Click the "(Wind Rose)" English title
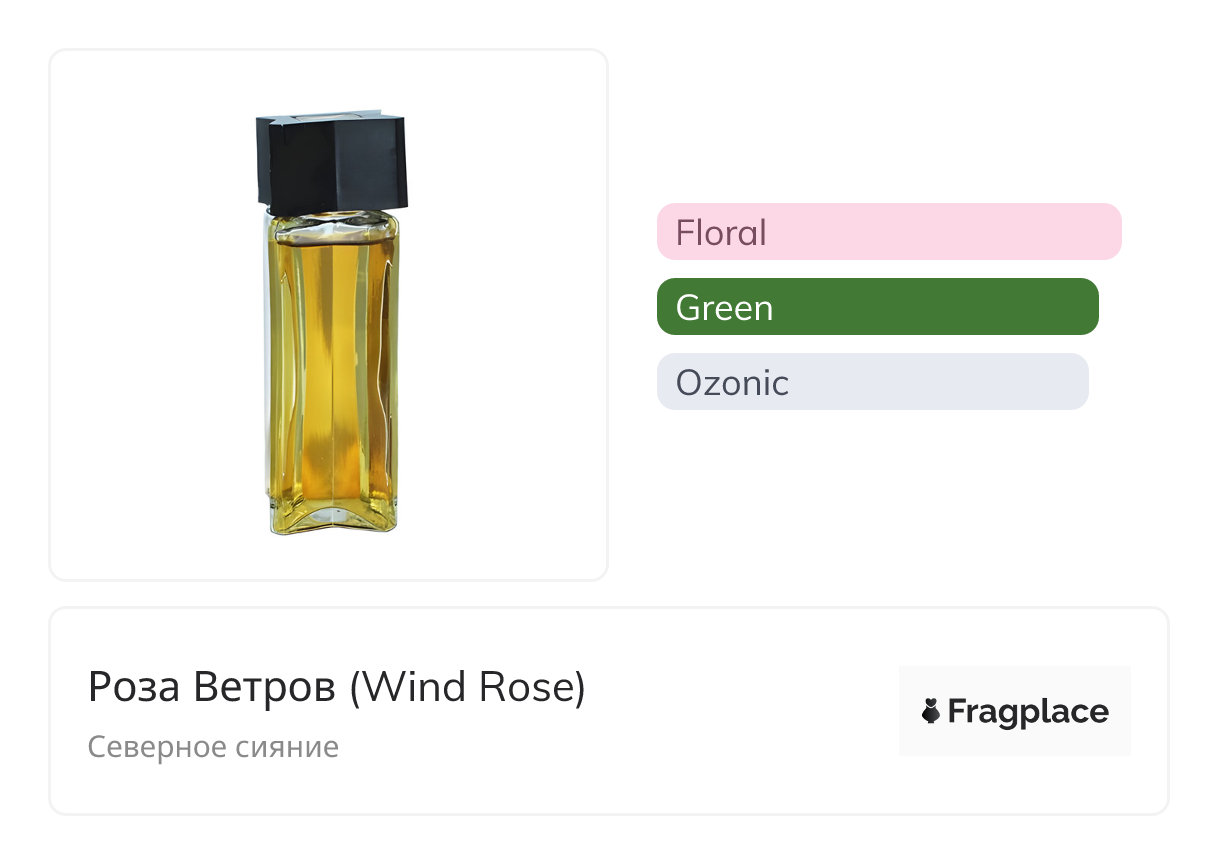The height and width of the screenshot is (864, 1218). point(467,687)
